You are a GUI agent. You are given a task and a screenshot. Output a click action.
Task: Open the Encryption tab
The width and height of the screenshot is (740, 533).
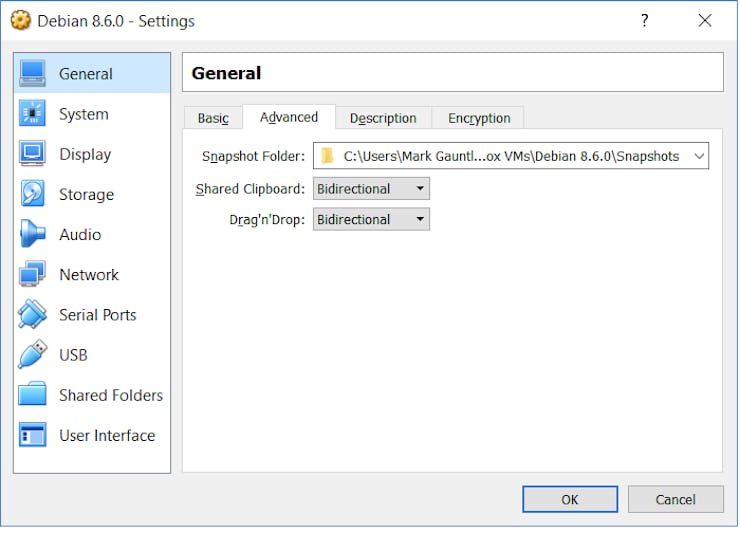pyautogui.click(x=479, y=118)
